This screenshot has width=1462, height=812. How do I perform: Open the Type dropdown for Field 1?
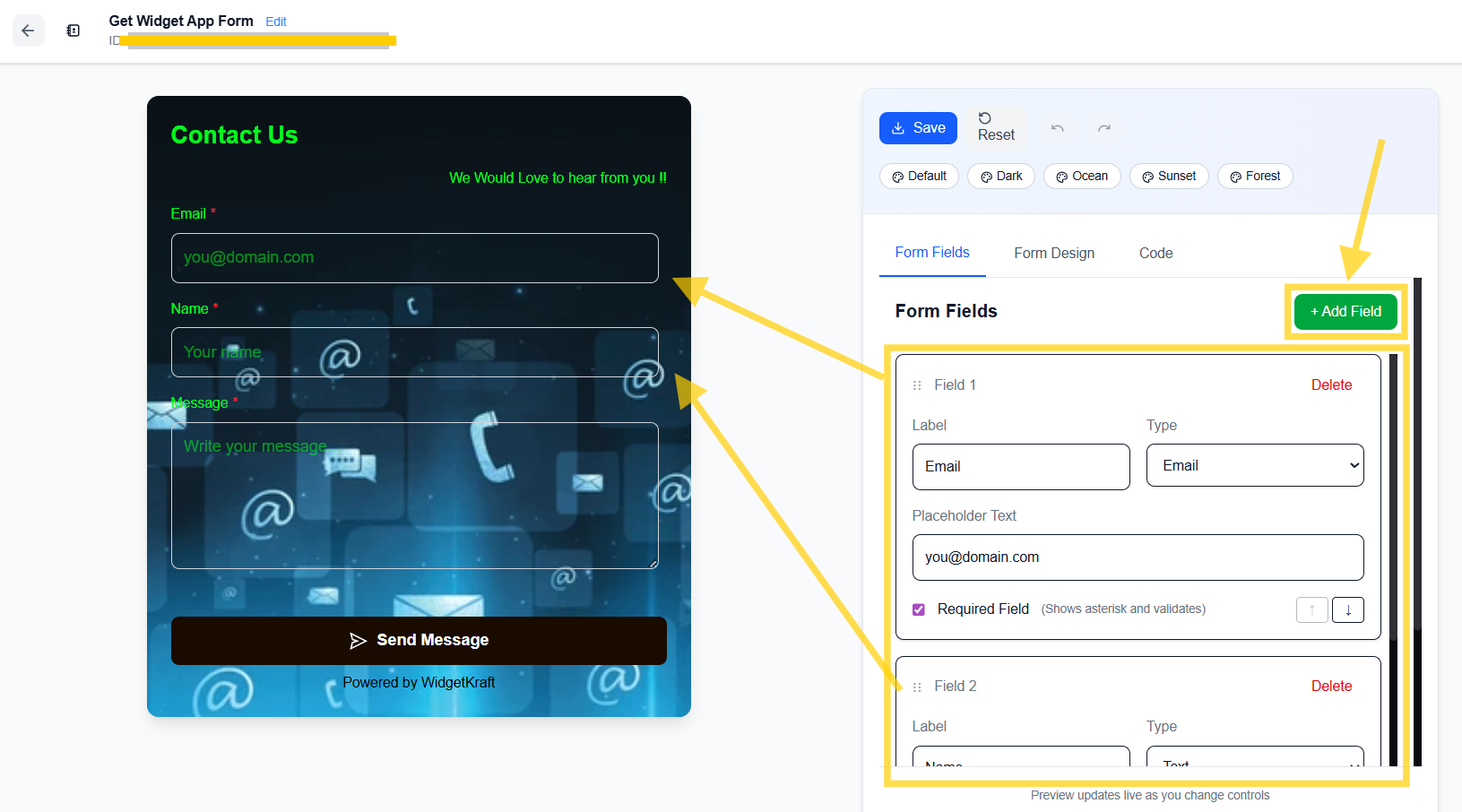tap(1254, 465)
